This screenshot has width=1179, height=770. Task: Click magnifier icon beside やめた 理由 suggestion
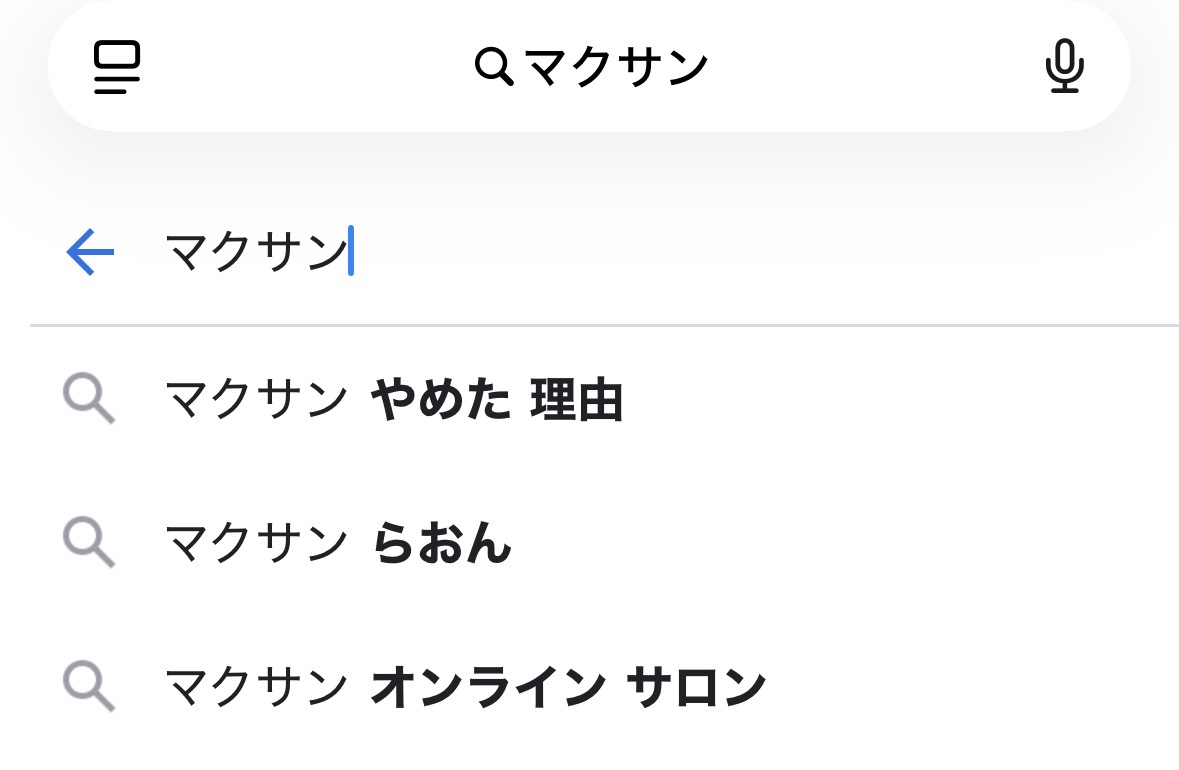pyautogui.click(x=89, y=401)
